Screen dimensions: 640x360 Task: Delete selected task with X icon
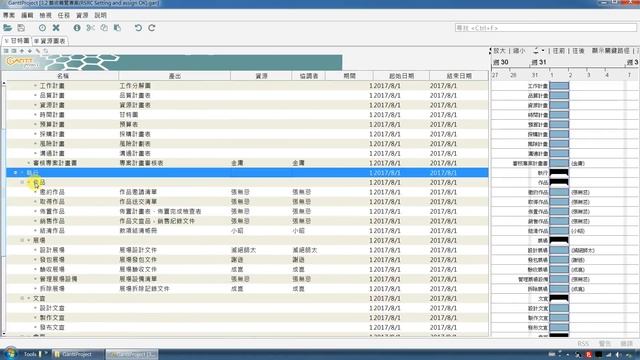tap(56, 28)
